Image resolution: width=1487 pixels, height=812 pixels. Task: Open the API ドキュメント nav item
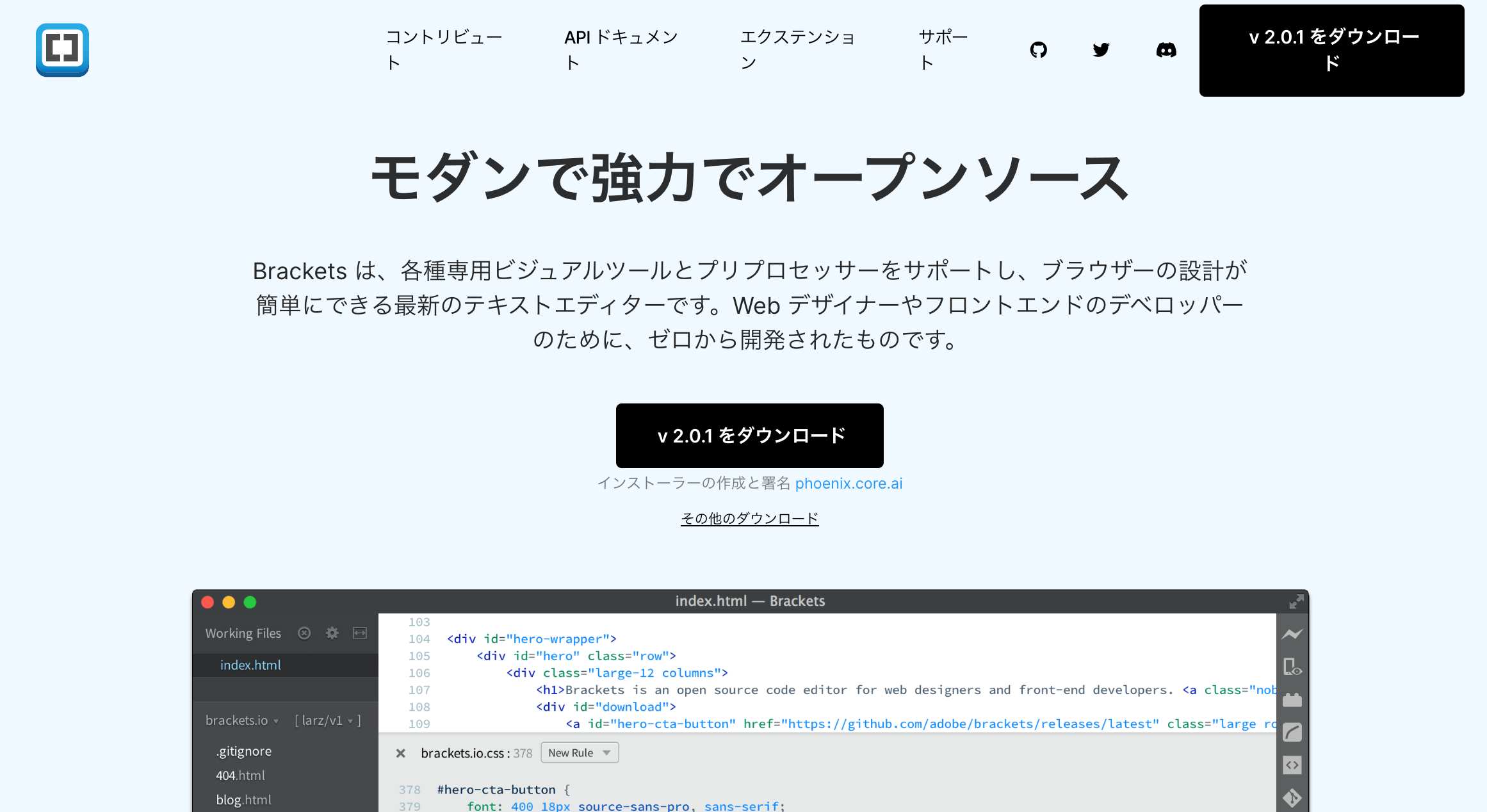tap(621, 50)
